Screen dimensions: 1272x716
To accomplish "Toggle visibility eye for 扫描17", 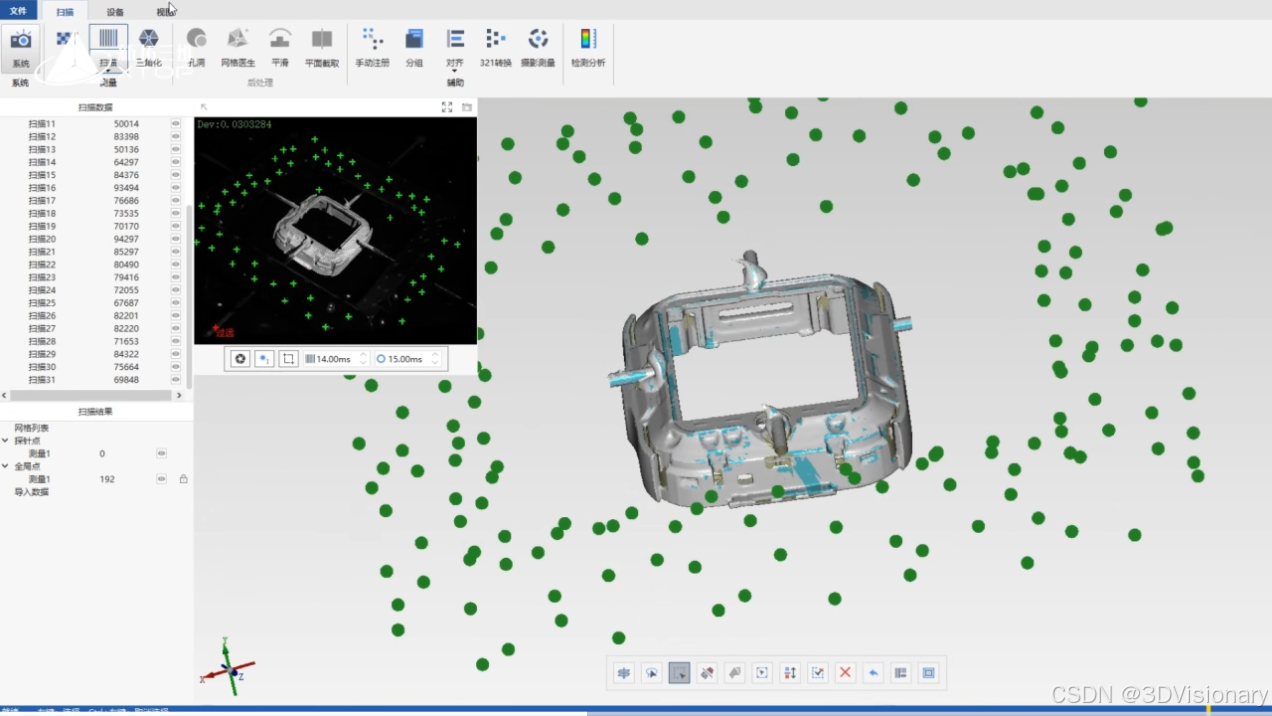I will point(176,200).
